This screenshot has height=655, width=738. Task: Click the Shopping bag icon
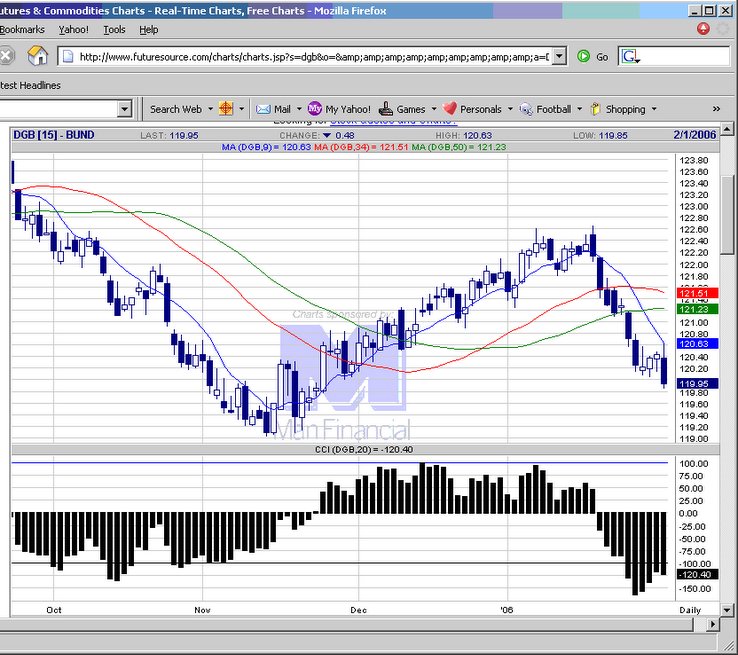coord(595,109)
